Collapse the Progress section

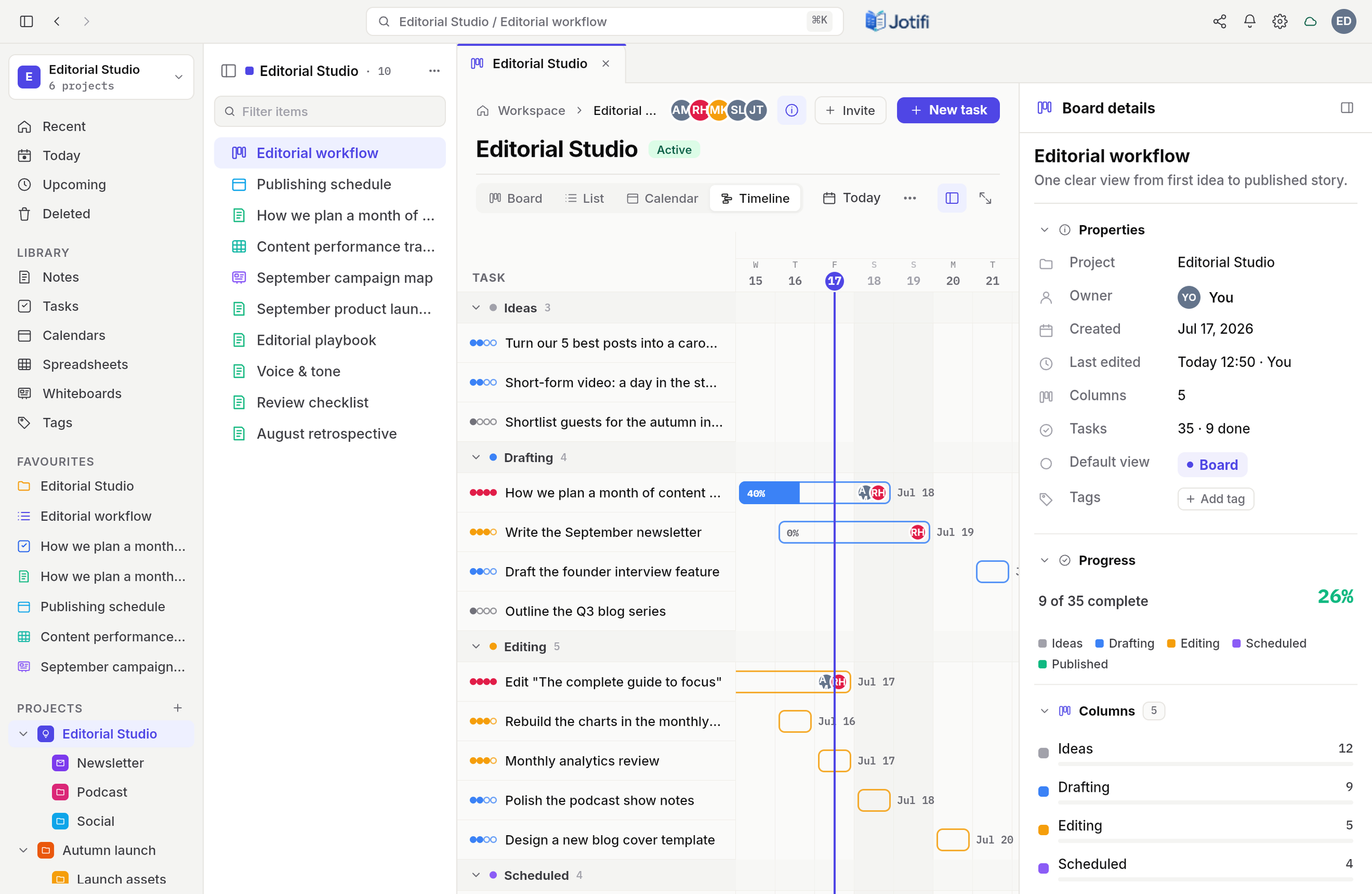click(1044, 560)
